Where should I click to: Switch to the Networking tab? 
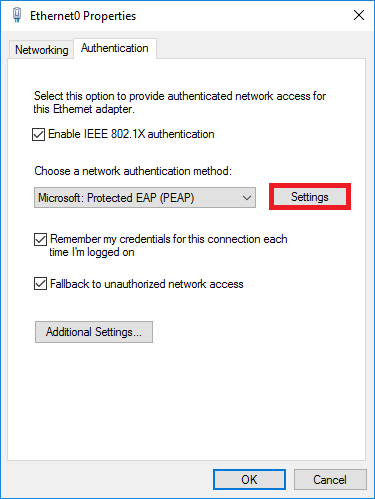click(x=41, y=50)
